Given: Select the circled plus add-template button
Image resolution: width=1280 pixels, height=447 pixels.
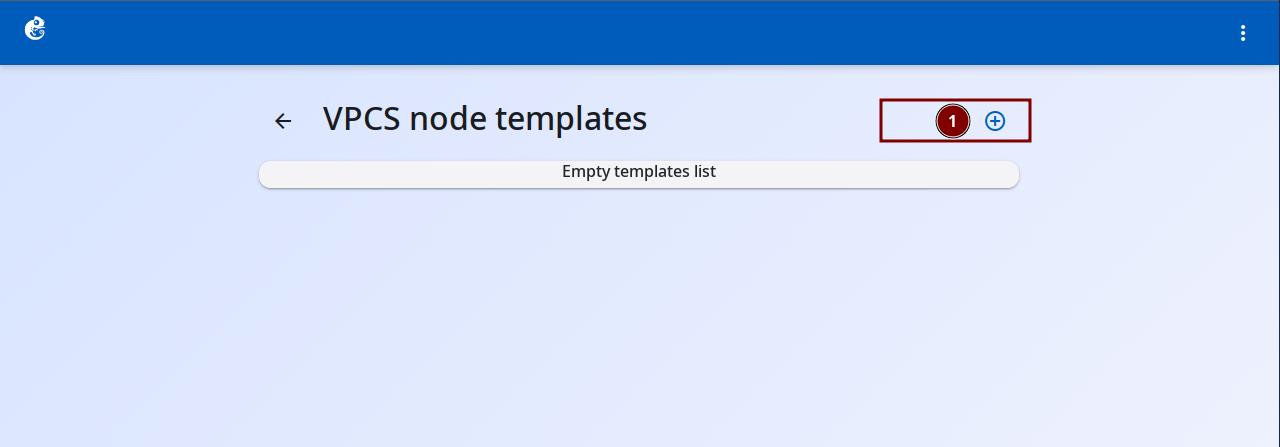Looking at the screenshot, I should click(995, 121).
